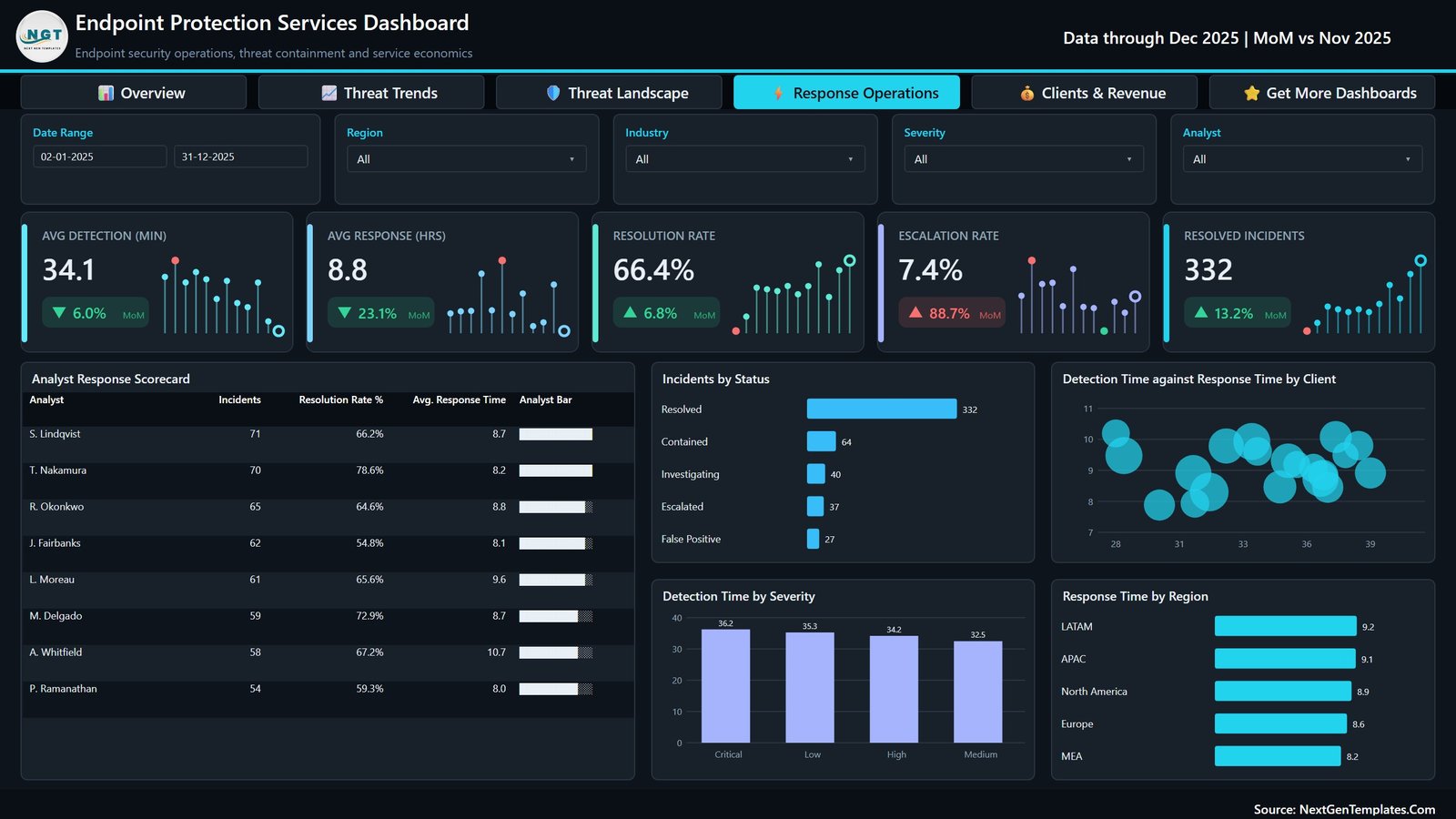Click the Overview tab chart icon

click(x=106, y=93)
